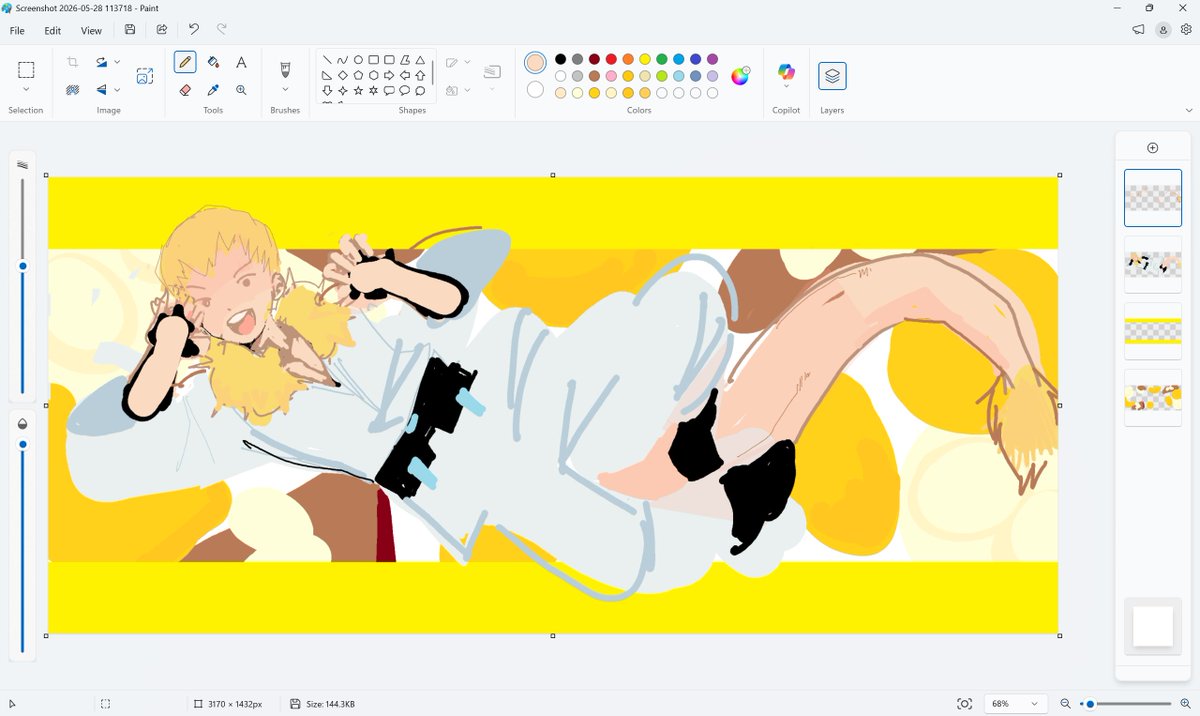This screenshot has height=716, width=1200.
Task: Select the Pencil tool
Action: tap(185, 62)
